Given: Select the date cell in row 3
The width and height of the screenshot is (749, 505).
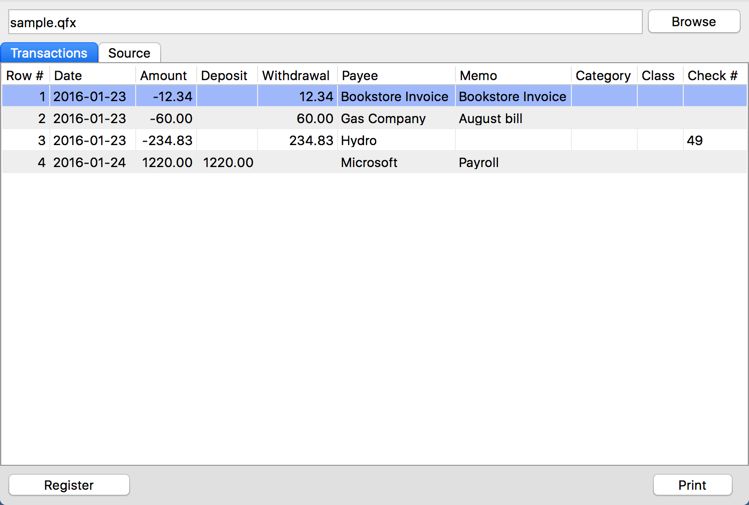Looking at the screenshot, I should click(92, 140).
